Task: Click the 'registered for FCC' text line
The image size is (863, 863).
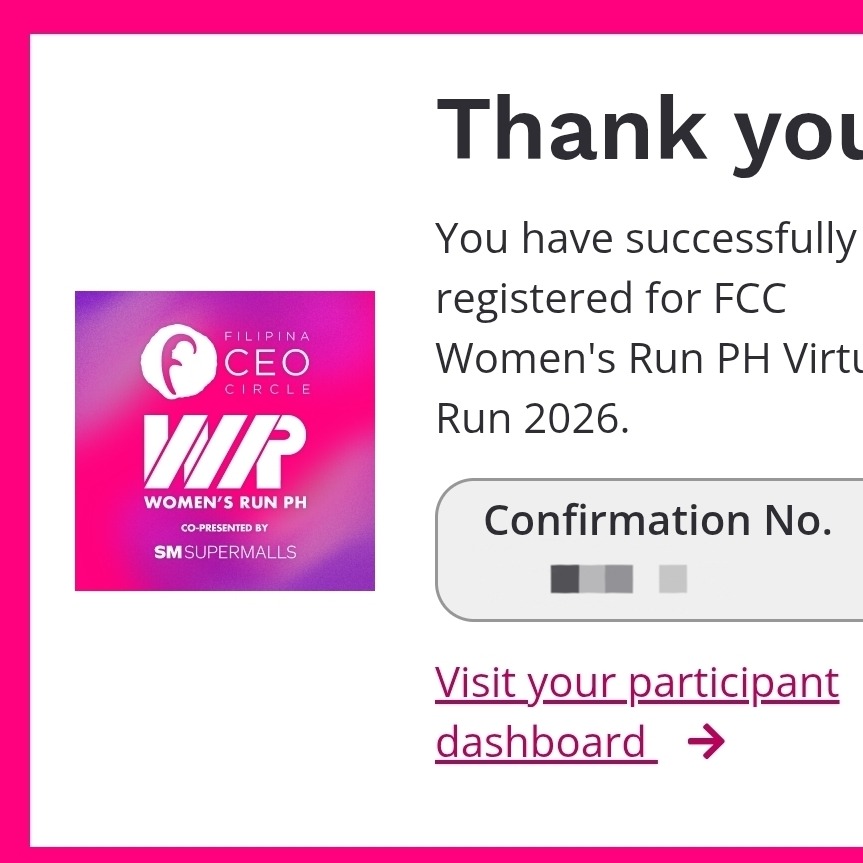Action: click(x=611, y=299)
